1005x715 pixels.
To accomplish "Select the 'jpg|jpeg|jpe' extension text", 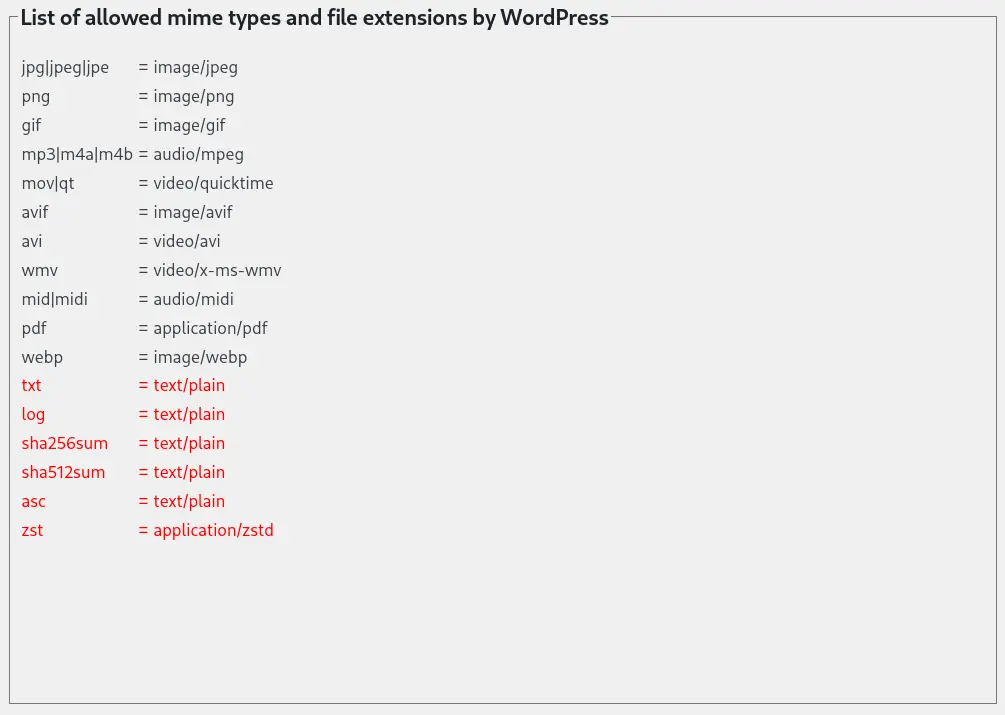I will 65,67.
